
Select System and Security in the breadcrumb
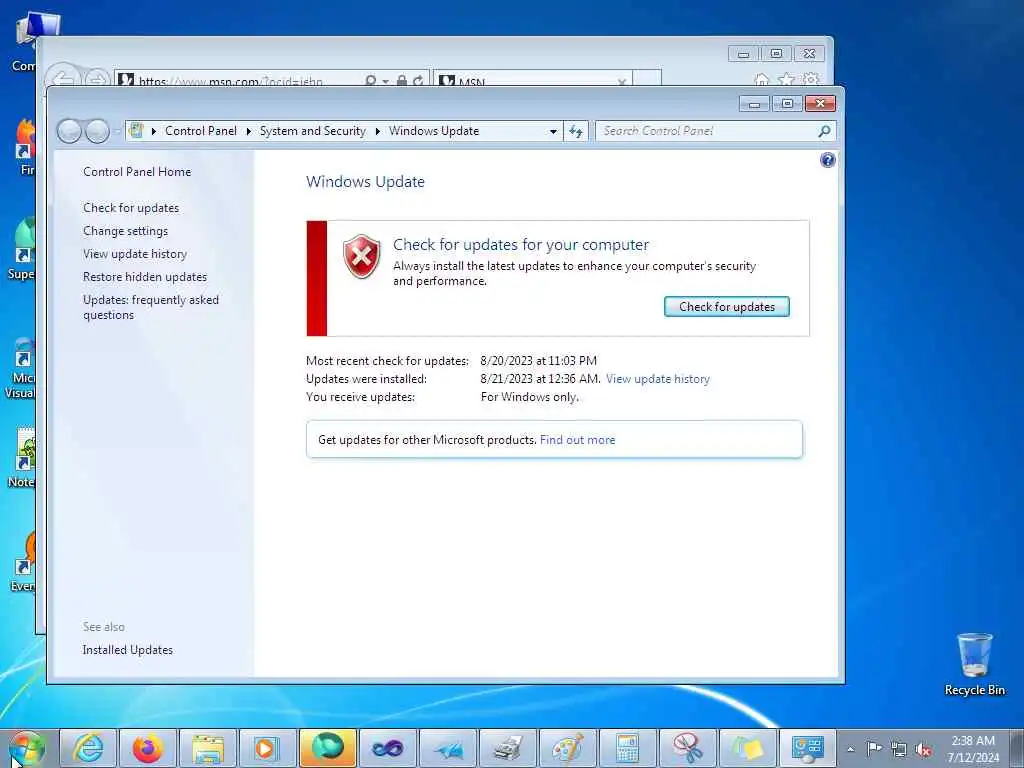click(313, 131)
